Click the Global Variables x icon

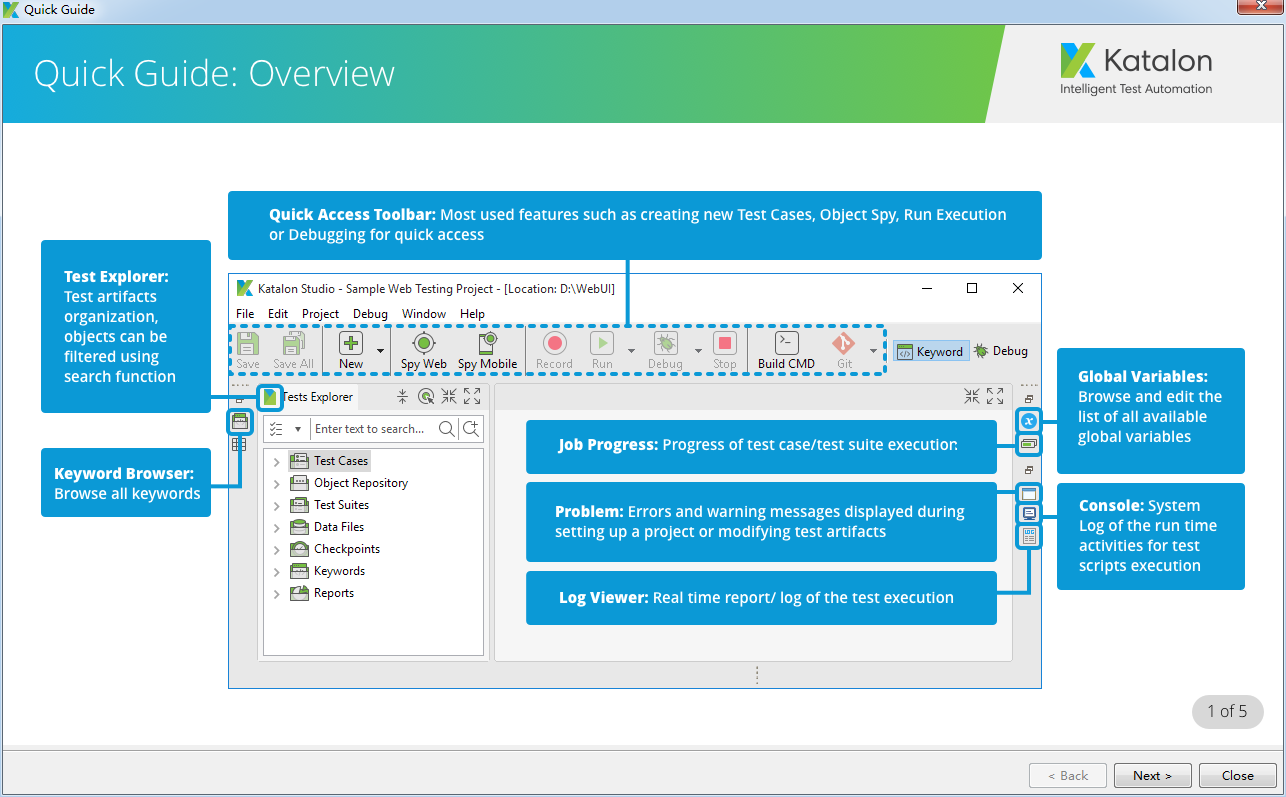click(x=1029, y=421)
